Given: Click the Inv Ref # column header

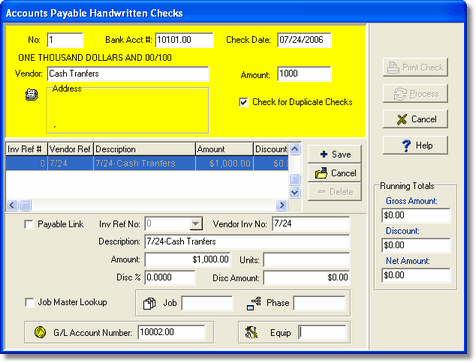Looking at the screenshot, I should 26,149.
